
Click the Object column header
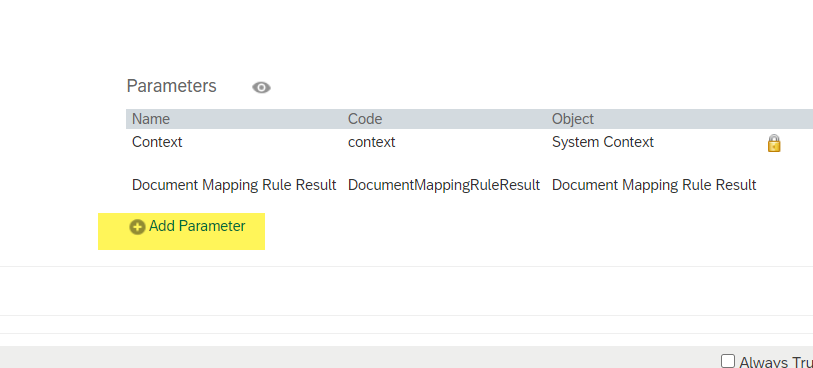(573, 119)
